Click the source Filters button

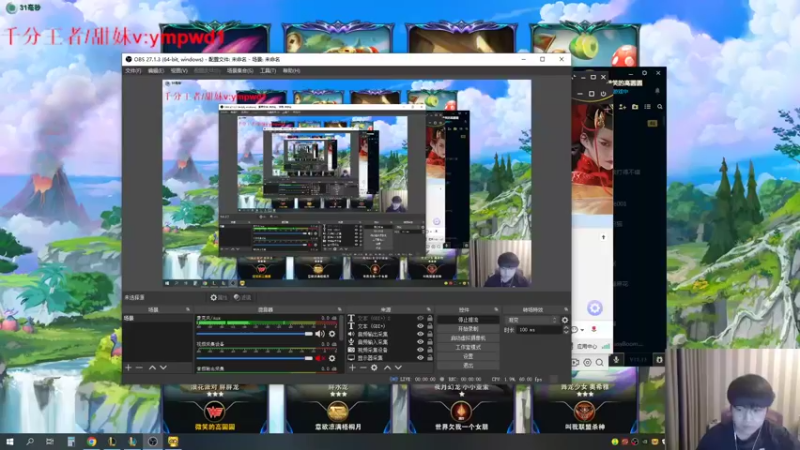coord(242,297)
